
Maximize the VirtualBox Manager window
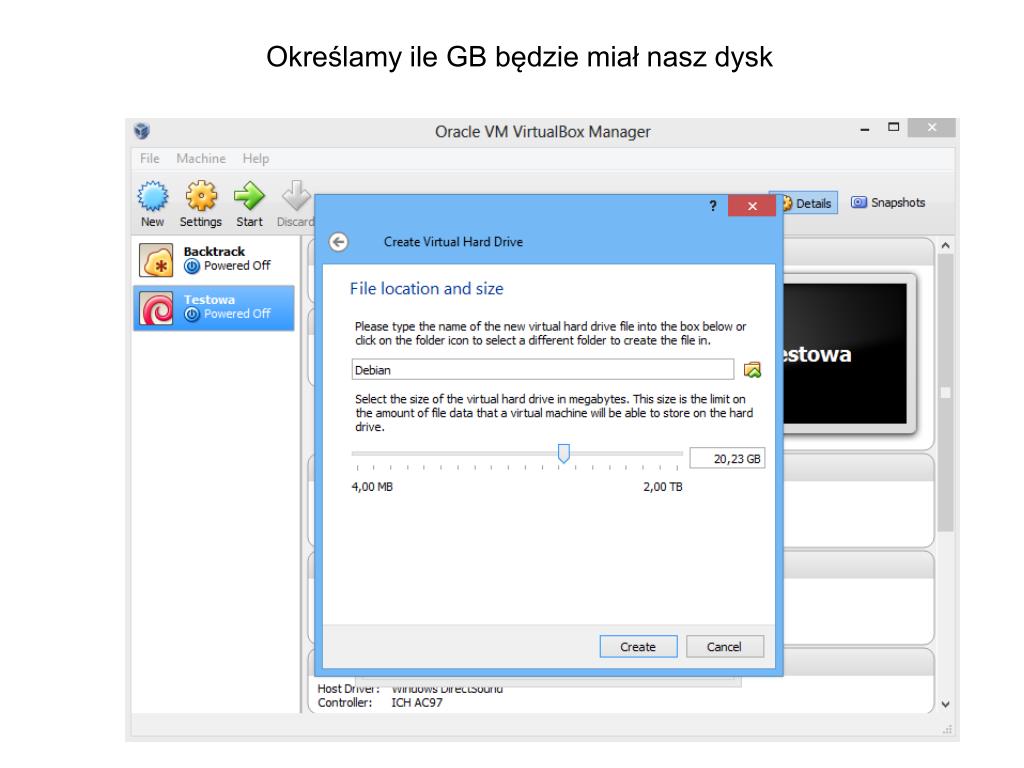[x=893, y=127]
